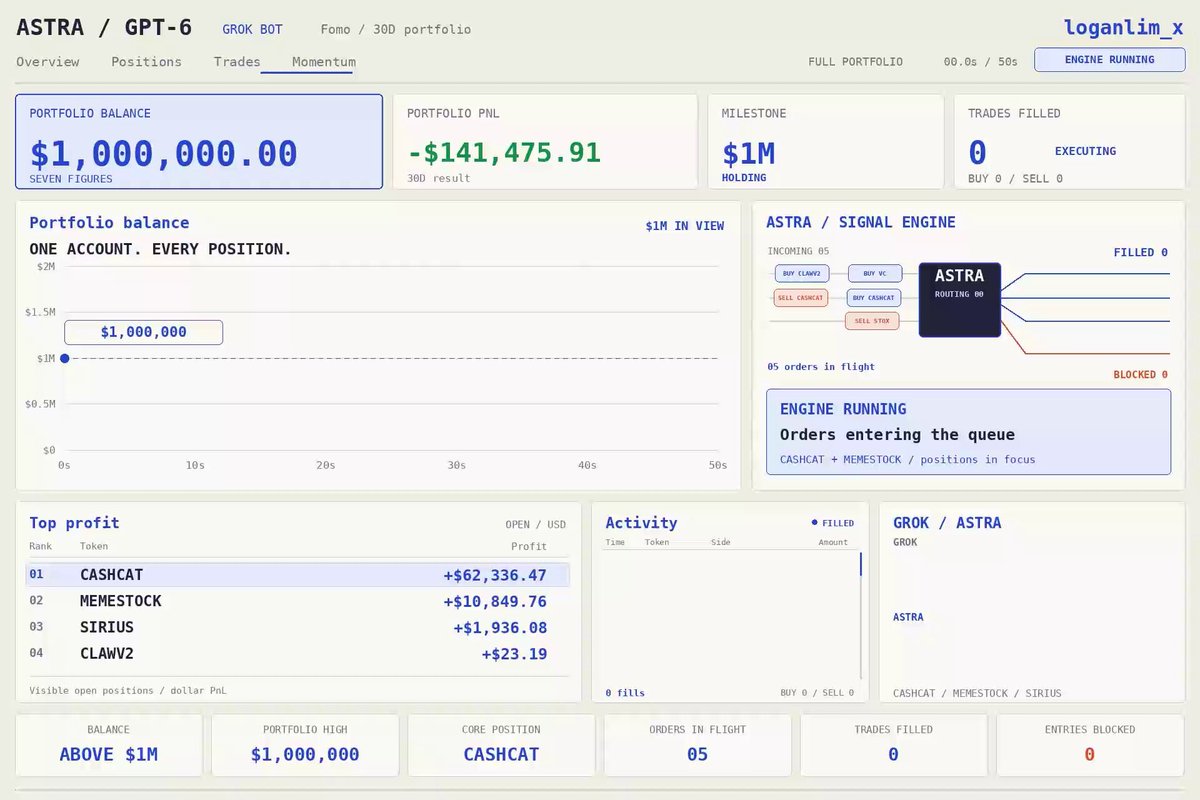Select the BUY VC order chip
The width and height of the screenshot is (1200, 800).
(x=875, y=273)
